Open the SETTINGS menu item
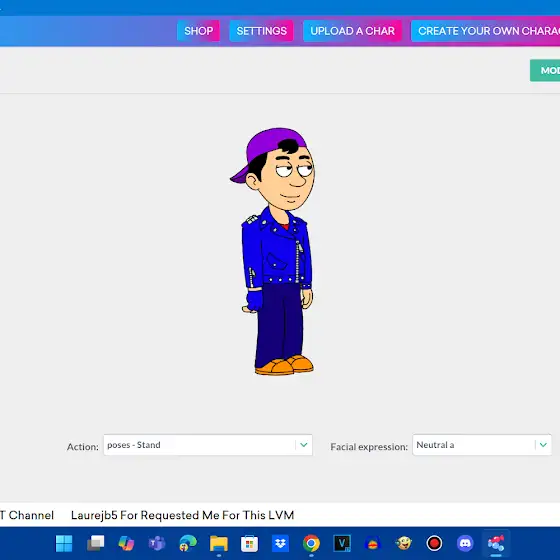 (x=261, y=31)
